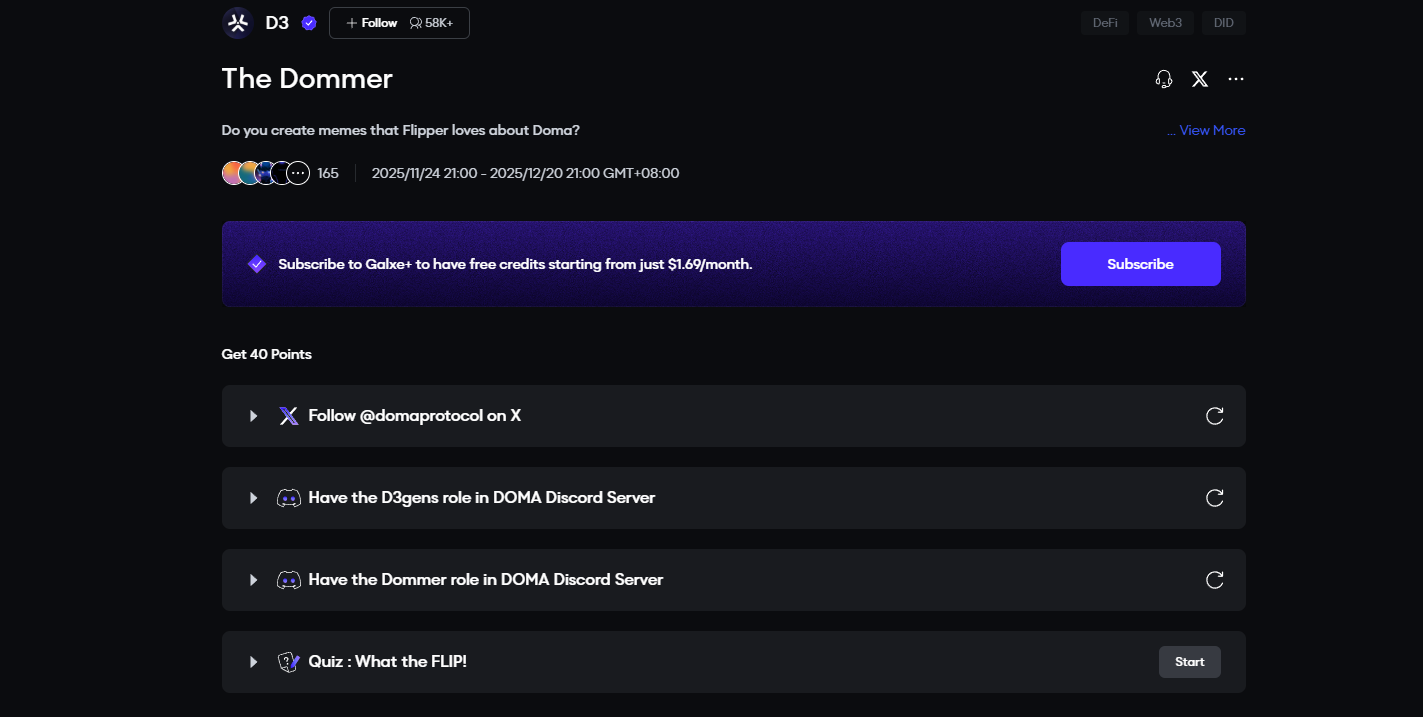Click the Subscribe button for Galxe+

[1140, 264]
